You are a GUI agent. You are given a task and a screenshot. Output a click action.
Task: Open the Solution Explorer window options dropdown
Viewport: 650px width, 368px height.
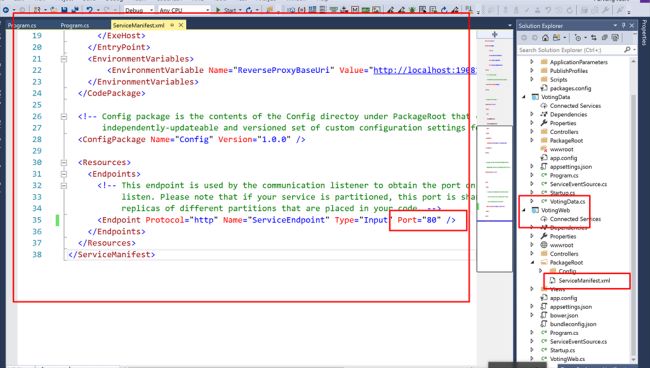coord(615,25)
